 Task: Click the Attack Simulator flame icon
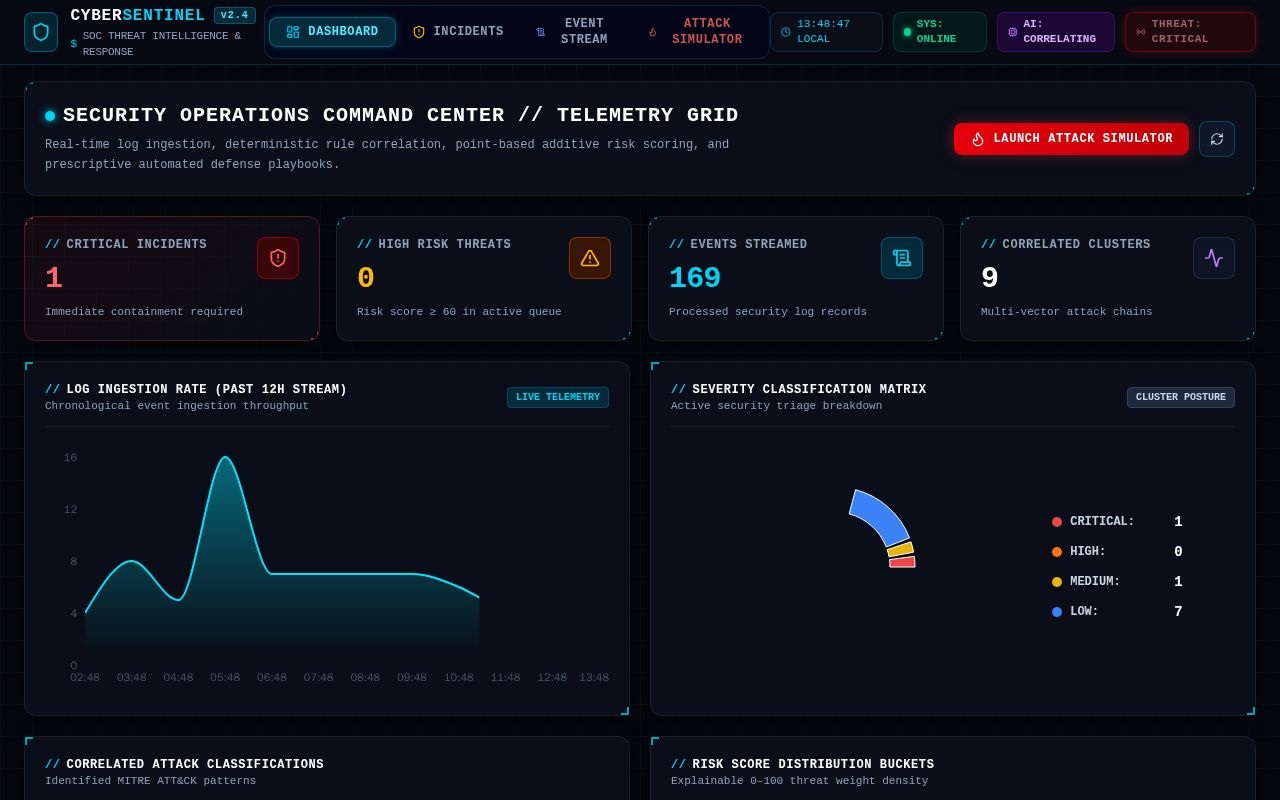(653, 32)
